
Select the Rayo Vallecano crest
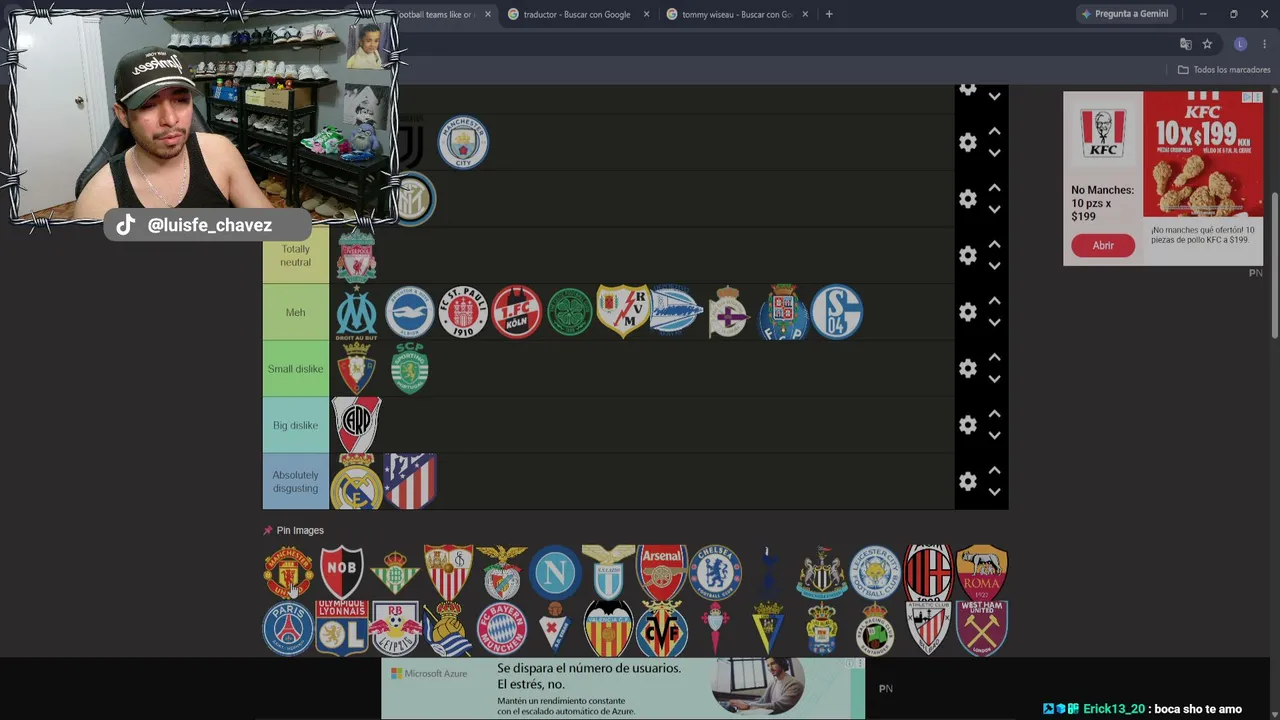click(623, 311)
